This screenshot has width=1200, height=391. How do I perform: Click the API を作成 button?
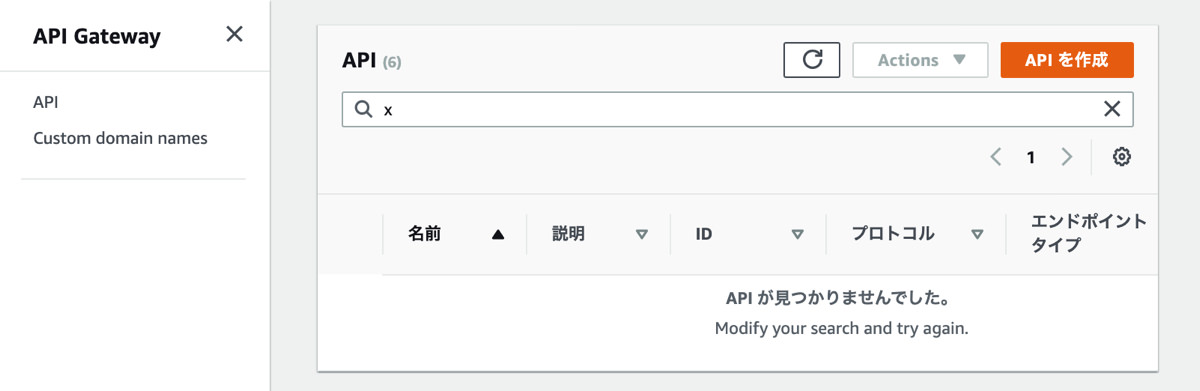1067,60
